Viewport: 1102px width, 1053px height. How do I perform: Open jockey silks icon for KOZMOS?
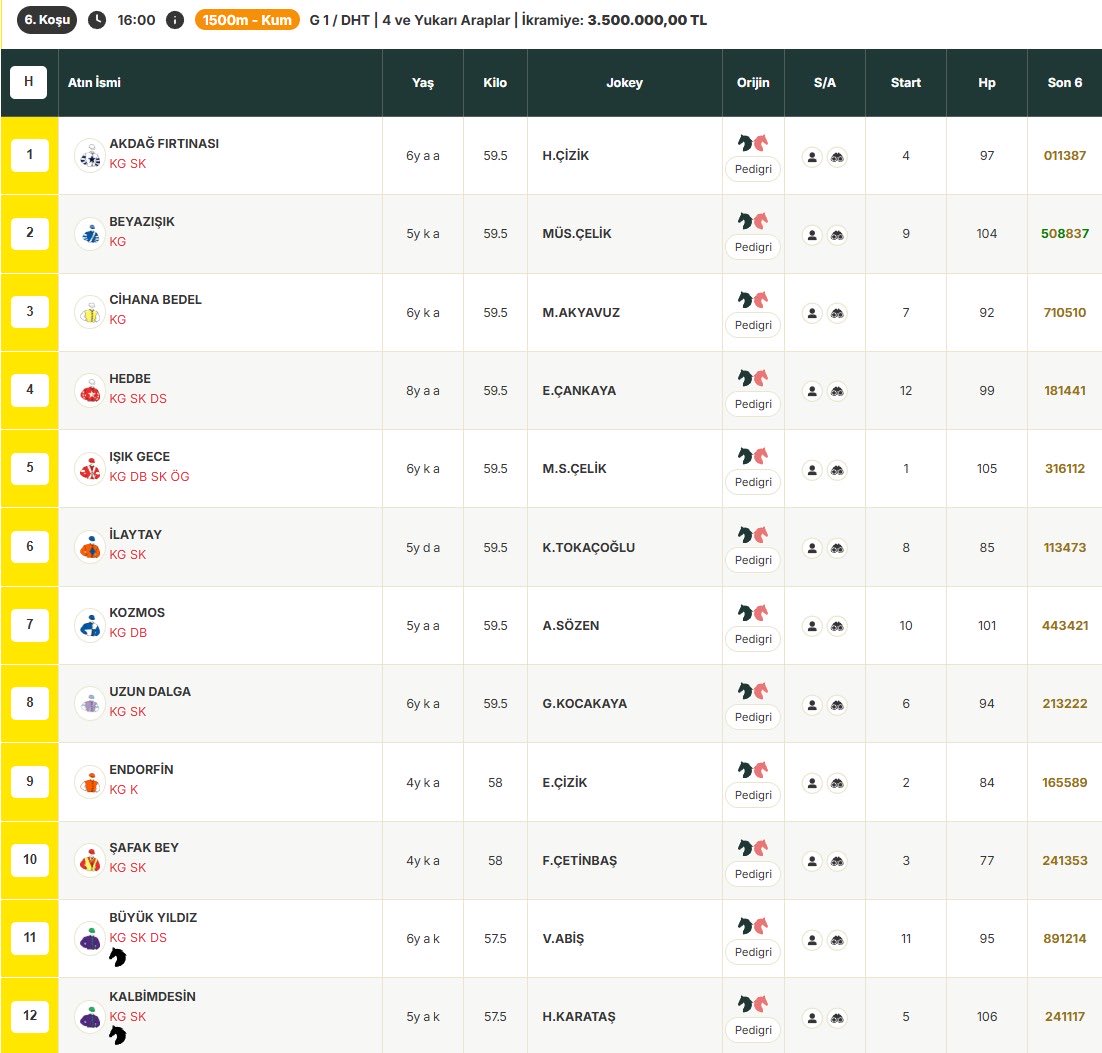coord(90,625)
